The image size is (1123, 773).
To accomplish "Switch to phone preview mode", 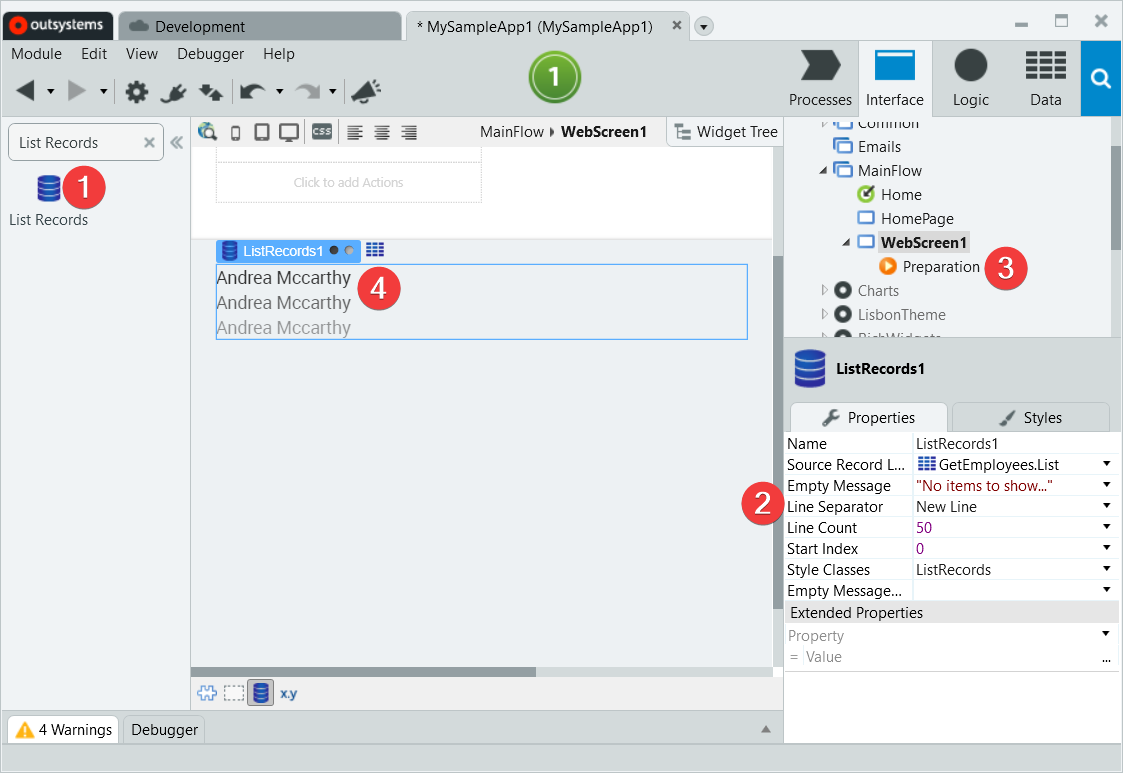I will (x=236, y=131).
